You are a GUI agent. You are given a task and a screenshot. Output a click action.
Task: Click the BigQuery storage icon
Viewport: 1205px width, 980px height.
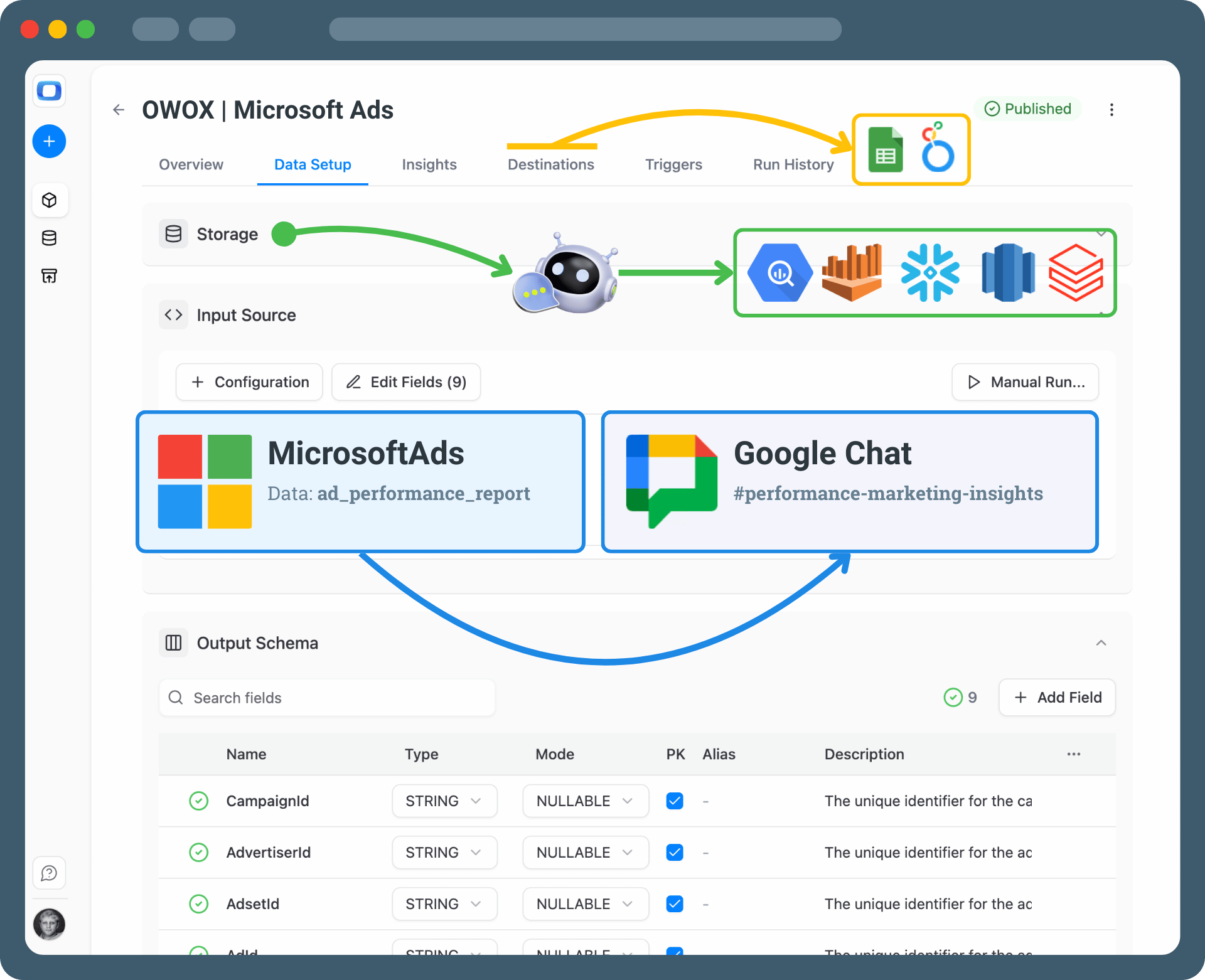[779, 273]
